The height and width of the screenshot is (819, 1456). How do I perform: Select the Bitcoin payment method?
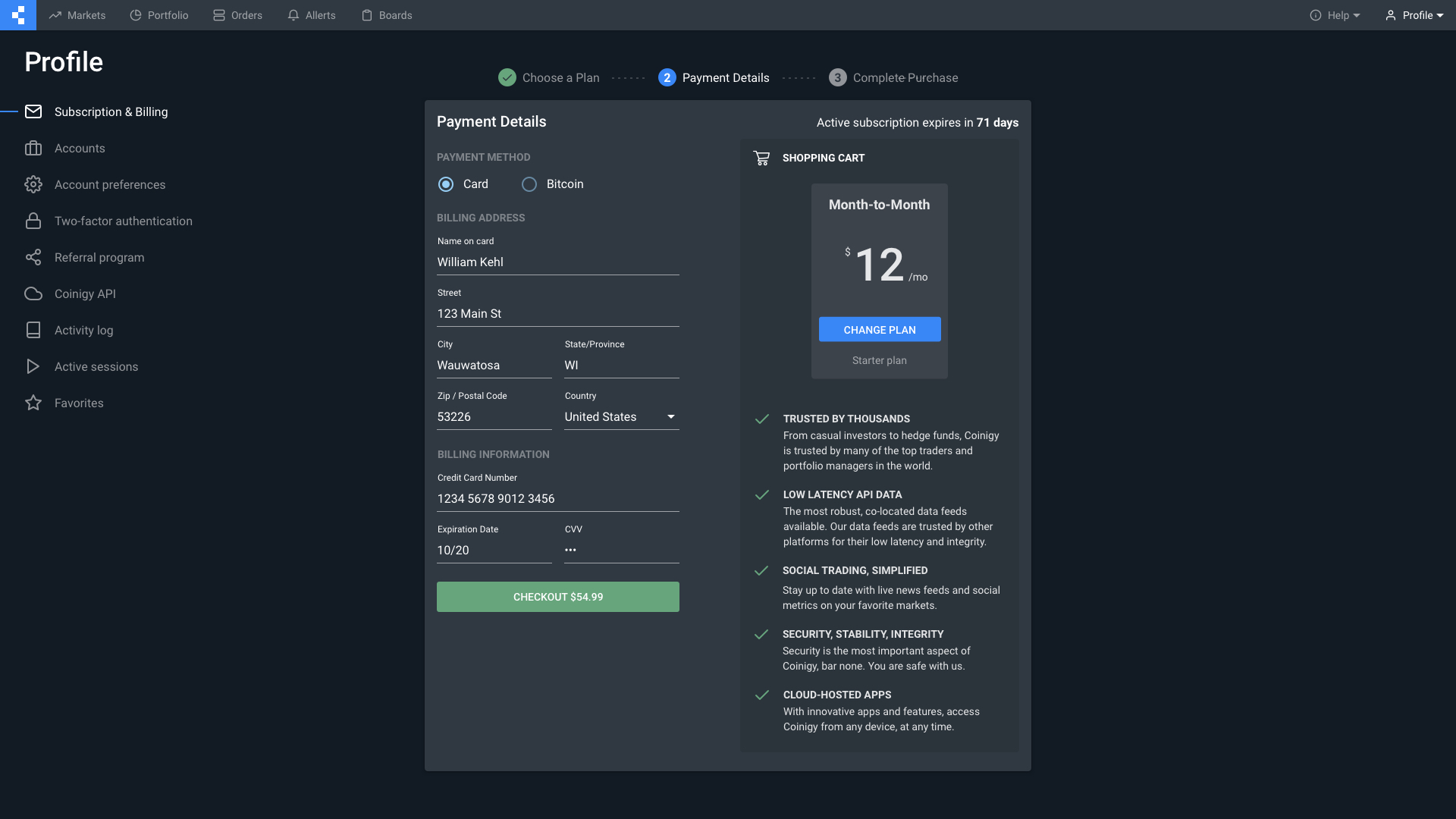click(529, 184)
